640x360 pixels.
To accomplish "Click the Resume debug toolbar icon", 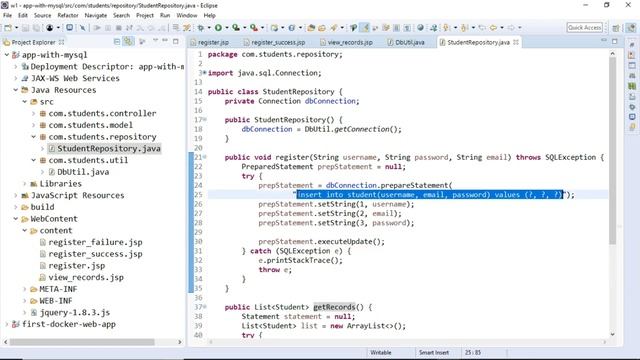I will [x=97, y=28].
